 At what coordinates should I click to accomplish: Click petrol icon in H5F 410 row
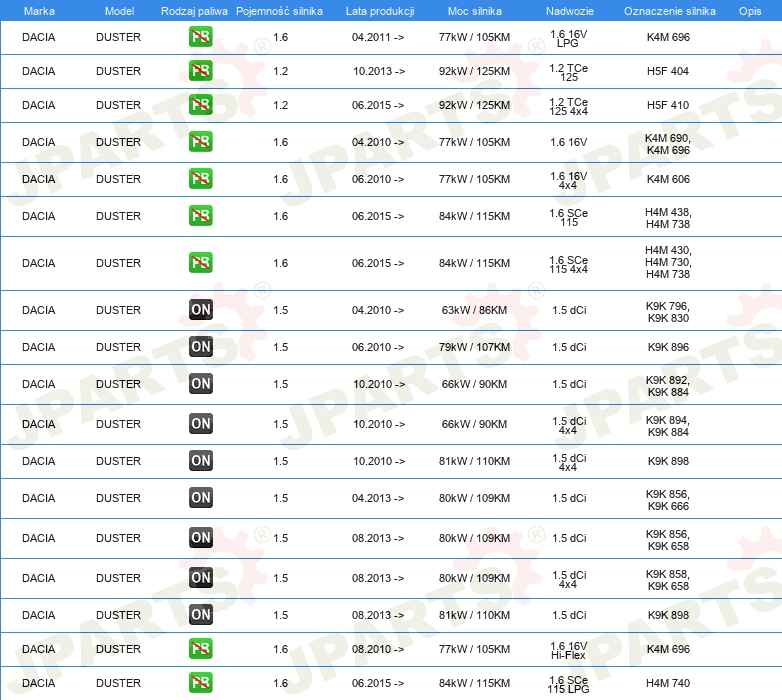(x=200, y=105)
